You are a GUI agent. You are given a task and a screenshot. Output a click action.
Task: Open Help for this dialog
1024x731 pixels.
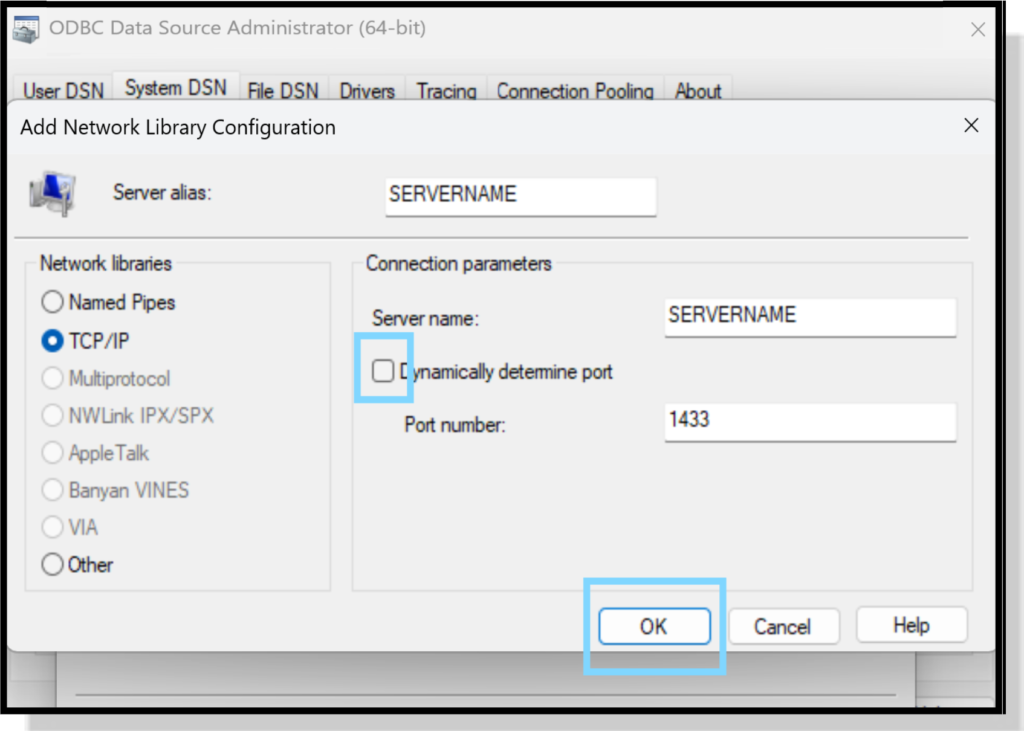click(x=911, y=626)
